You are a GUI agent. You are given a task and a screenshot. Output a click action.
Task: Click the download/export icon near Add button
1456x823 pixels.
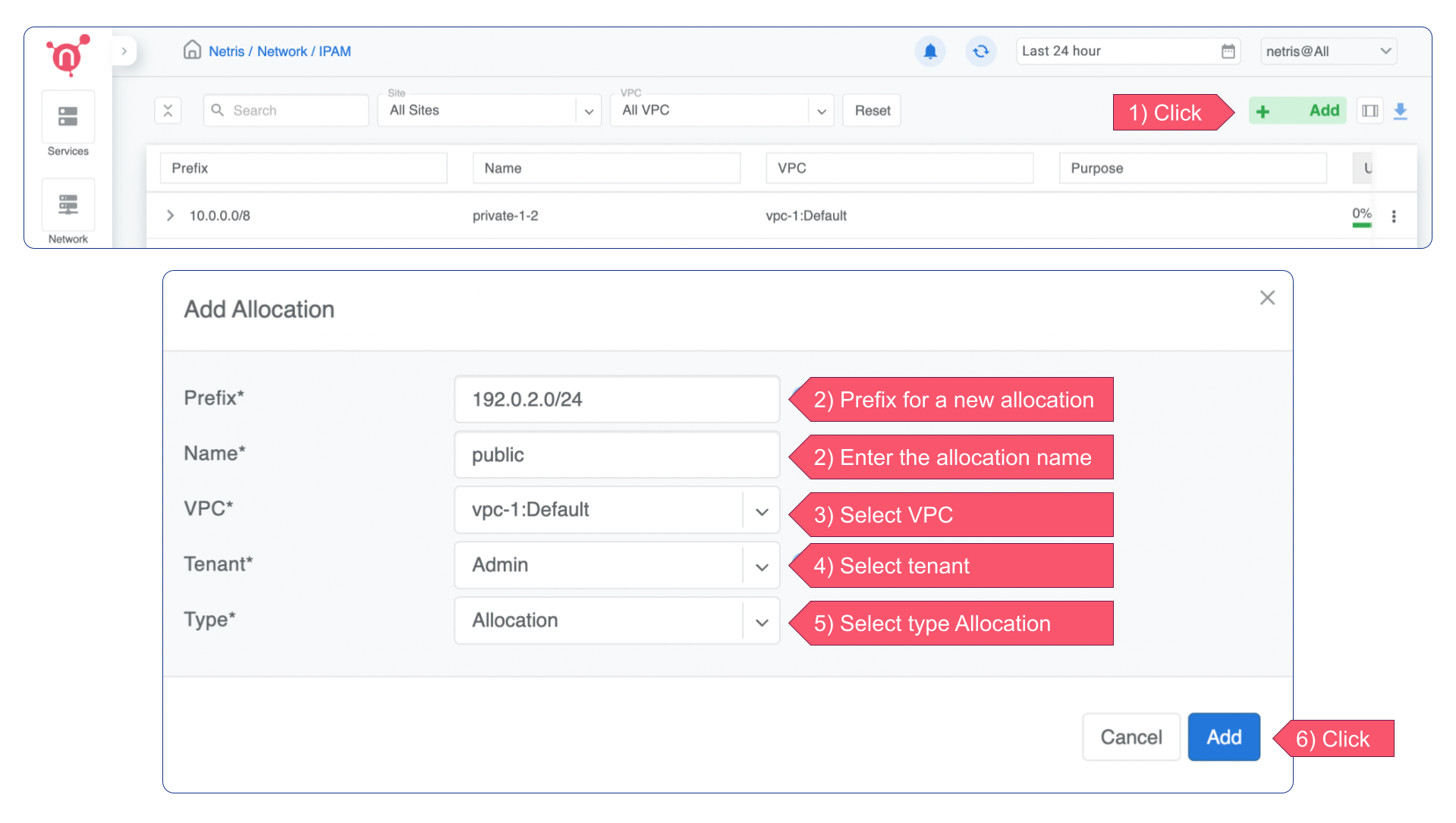(x=1400, y=111)
